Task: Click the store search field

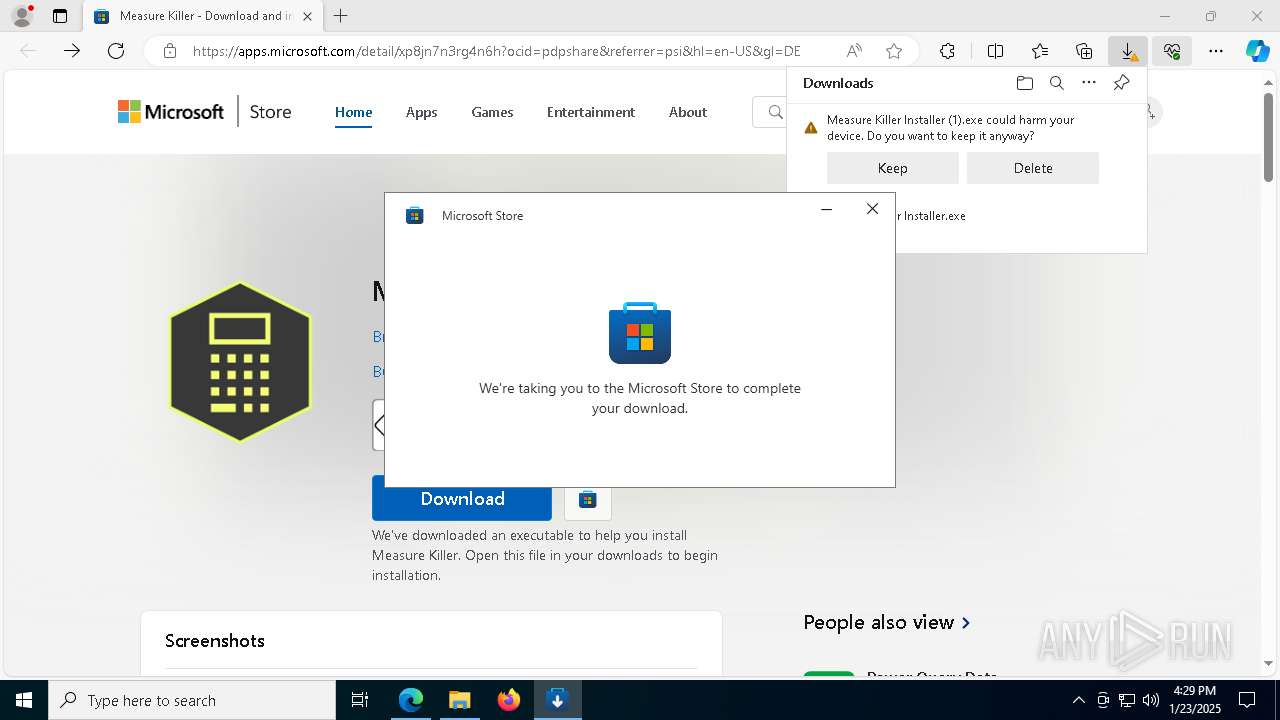Action: (770, 112)
